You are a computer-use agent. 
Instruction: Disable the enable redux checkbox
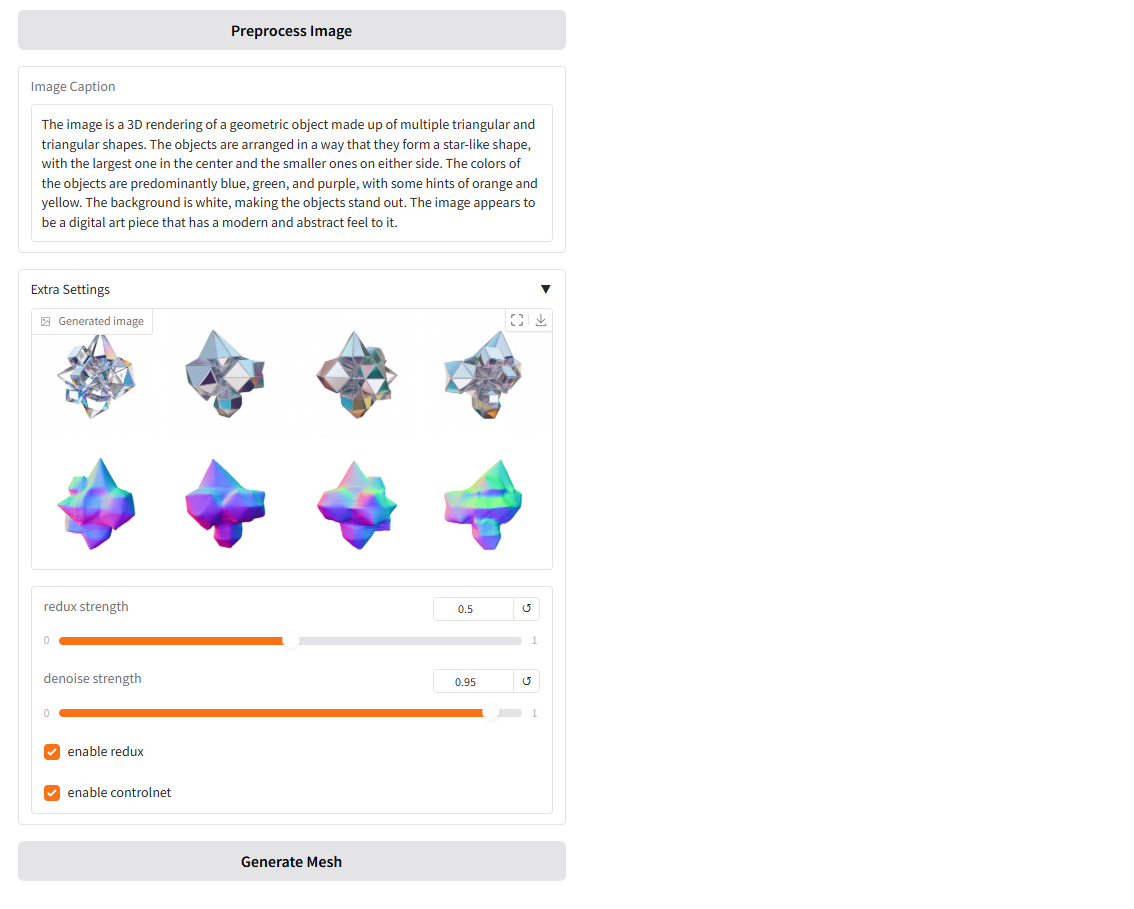click(52, 752)
